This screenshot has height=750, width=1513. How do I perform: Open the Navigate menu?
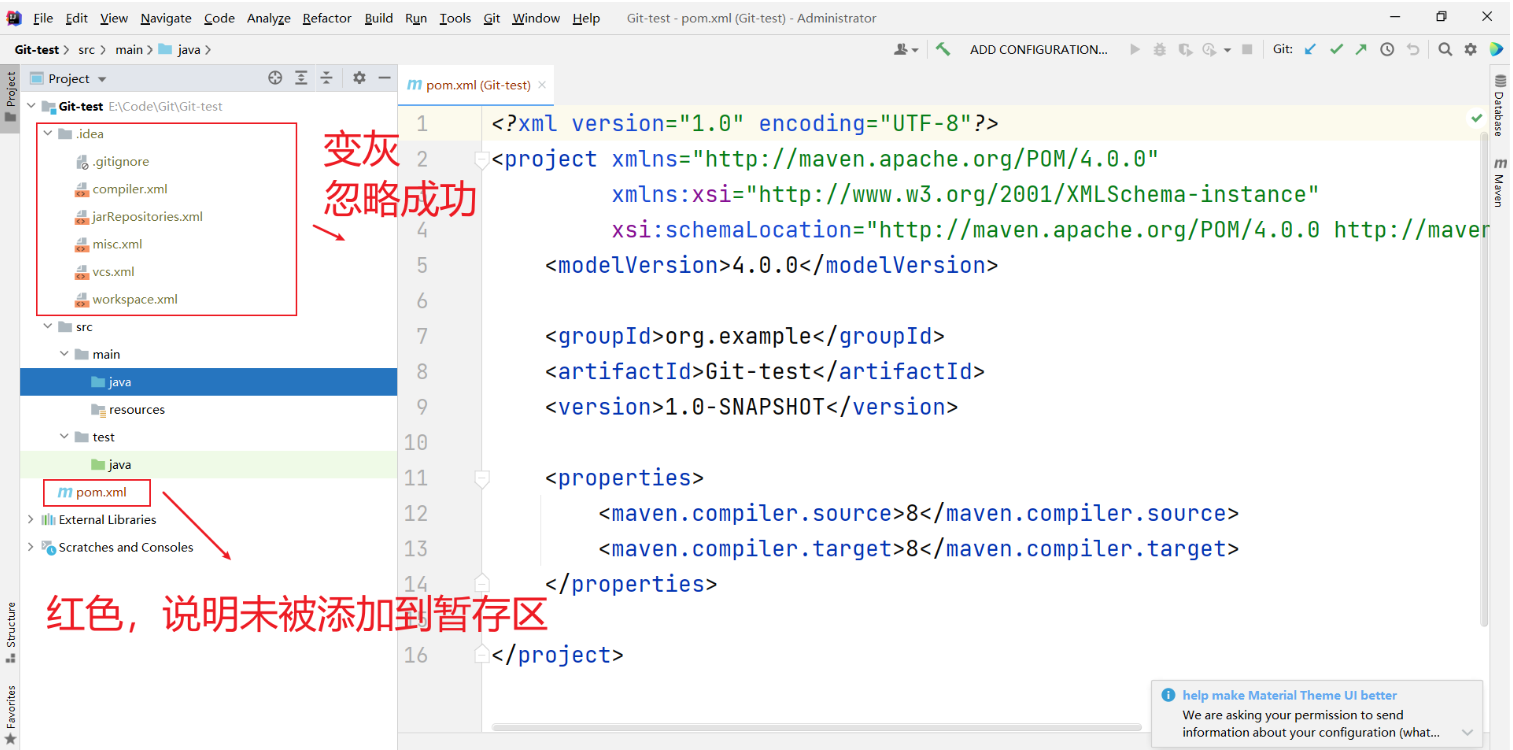(x=166, y=18)
